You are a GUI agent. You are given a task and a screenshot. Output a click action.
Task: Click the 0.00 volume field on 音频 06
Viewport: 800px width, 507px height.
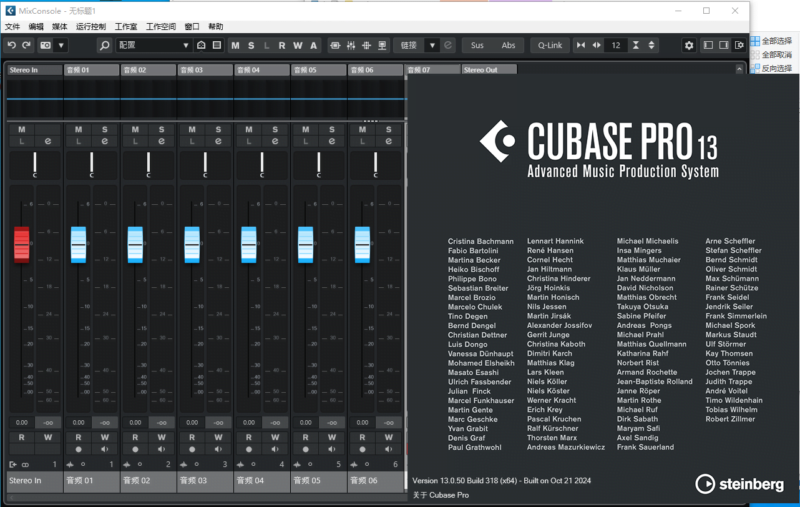click(x=362, y=422)
